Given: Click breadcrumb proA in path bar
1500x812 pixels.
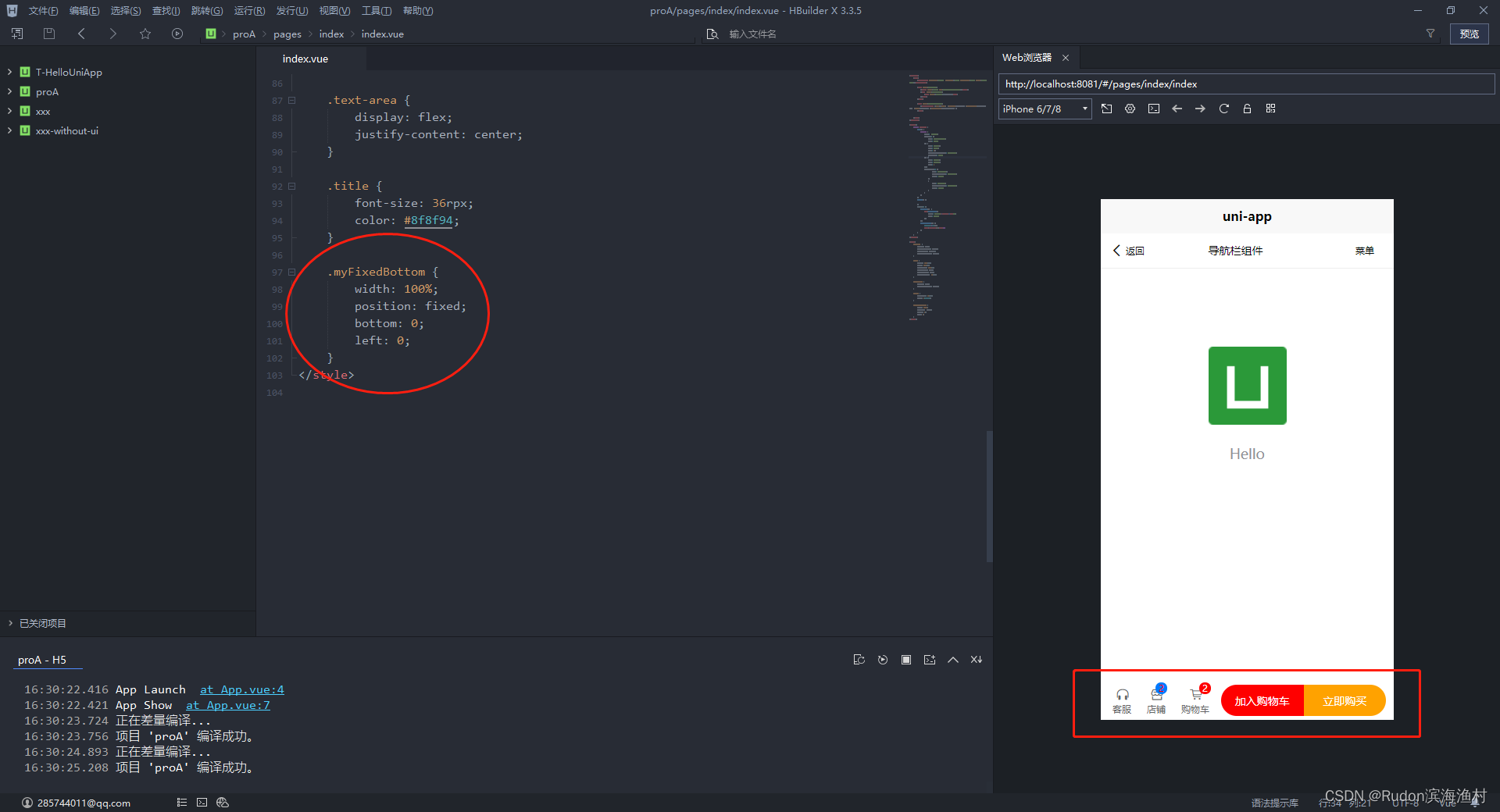Looking at the screenshot, I should coord(244,34).
